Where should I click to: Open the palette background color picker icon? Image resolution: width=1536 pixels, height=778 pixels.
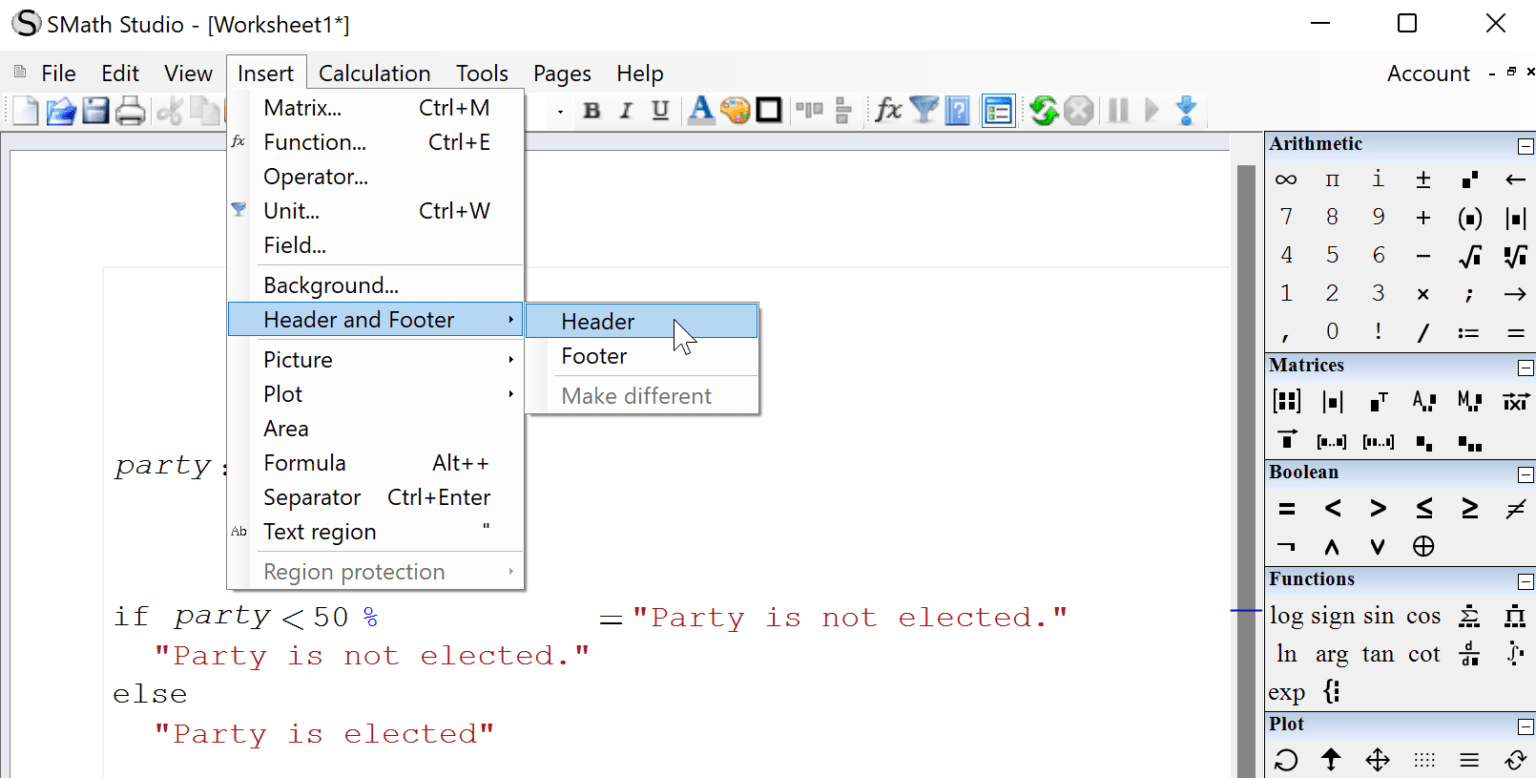pyautogui.click(x=735, y=110)
